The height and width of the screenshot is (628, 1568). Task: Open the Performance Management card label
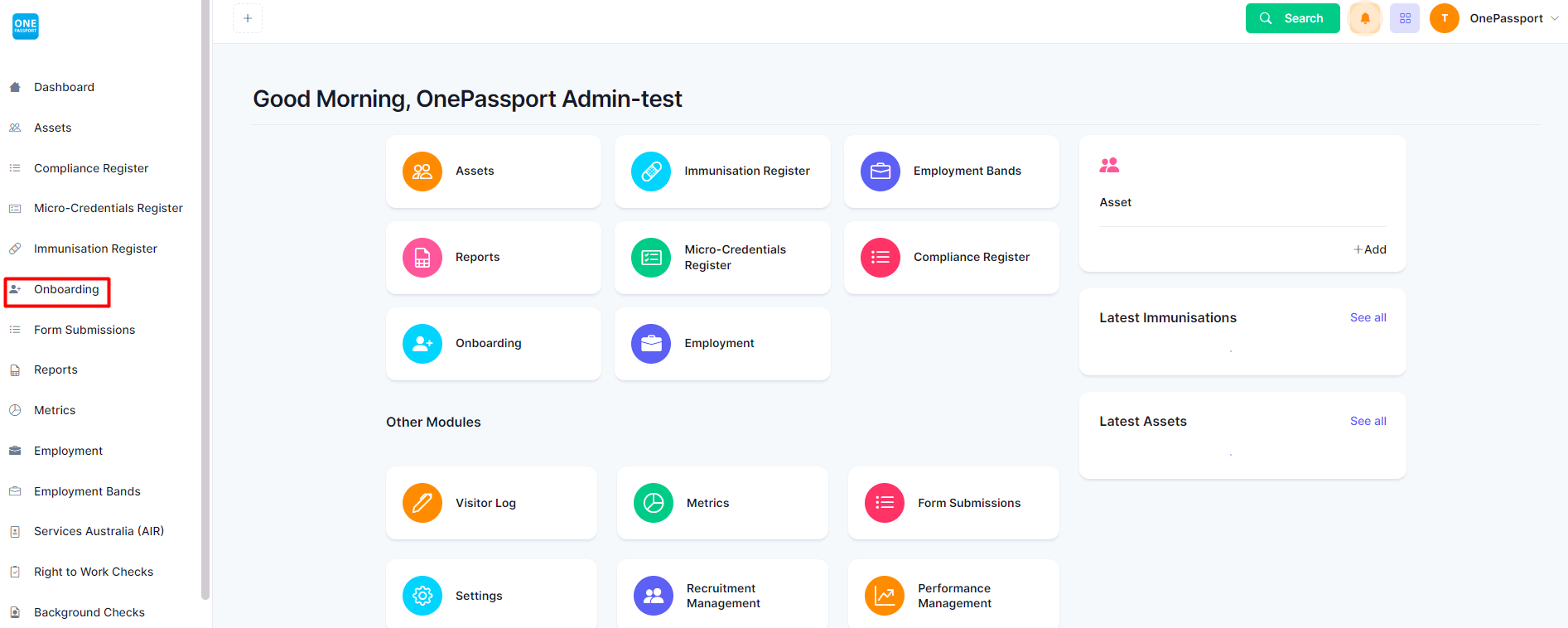[954, 596]
